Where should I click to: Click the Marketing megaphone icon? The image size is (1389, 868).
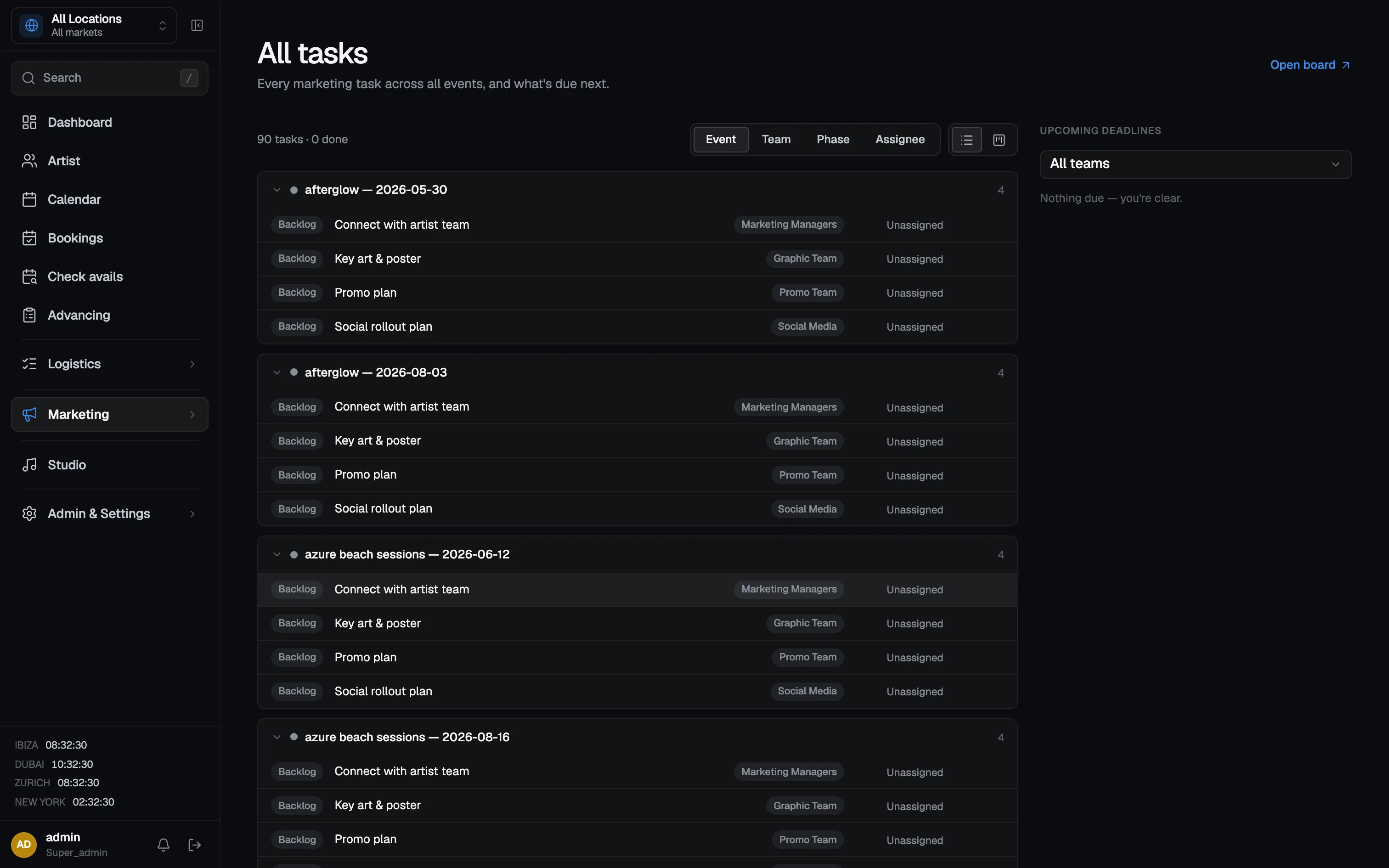[x=29, y=414]
